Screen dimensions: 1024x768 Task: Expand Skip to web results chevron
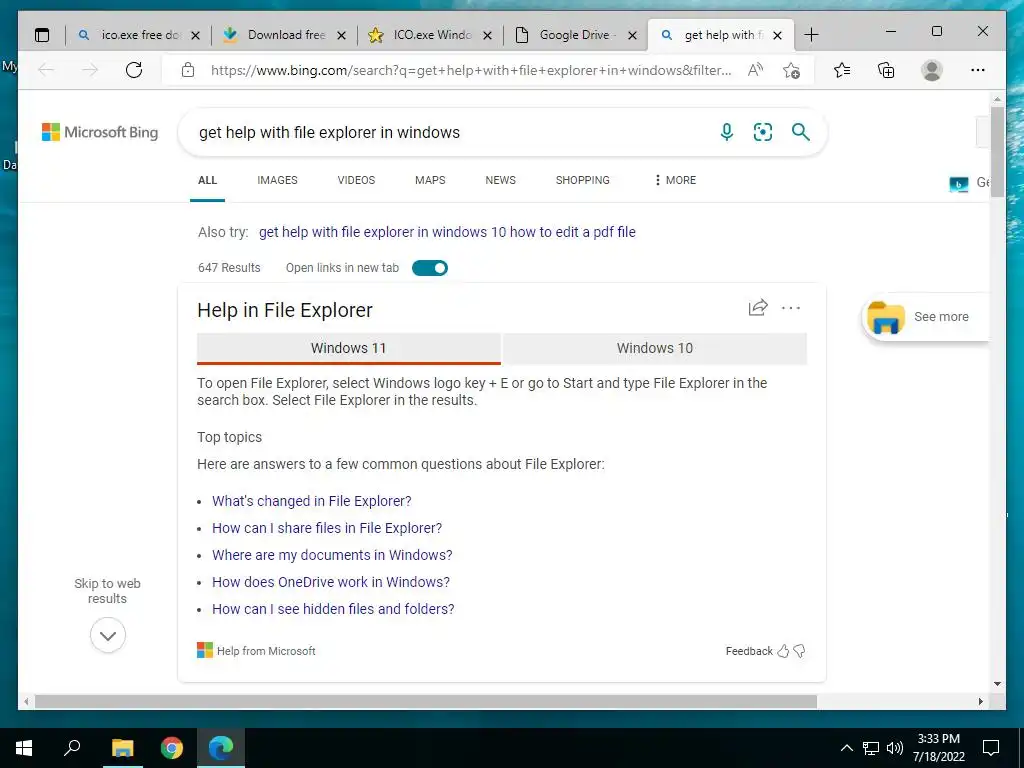[x=108, y=635]
